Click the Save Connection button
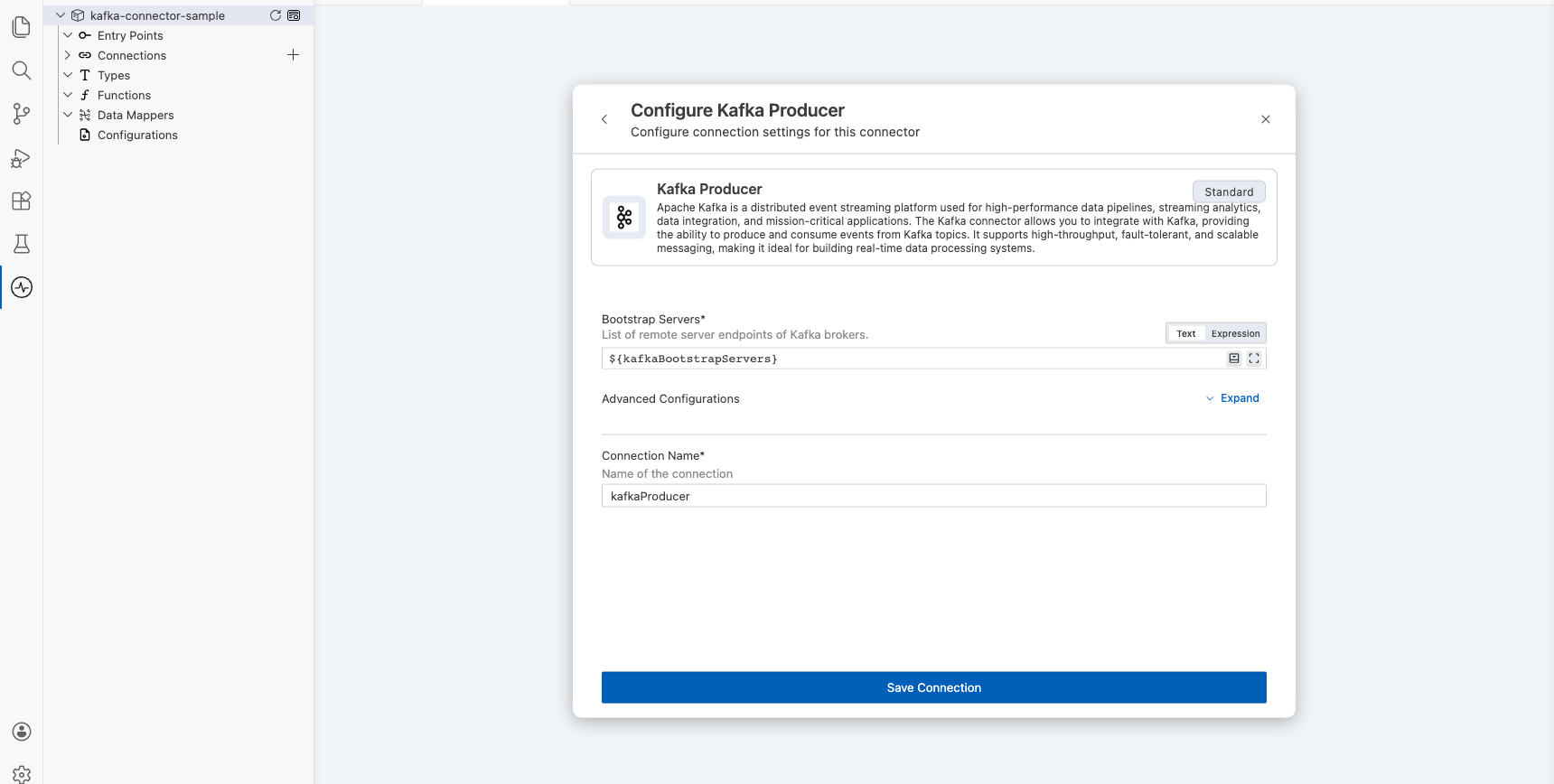The image size is (1554, 784). [x=934, y=687]
